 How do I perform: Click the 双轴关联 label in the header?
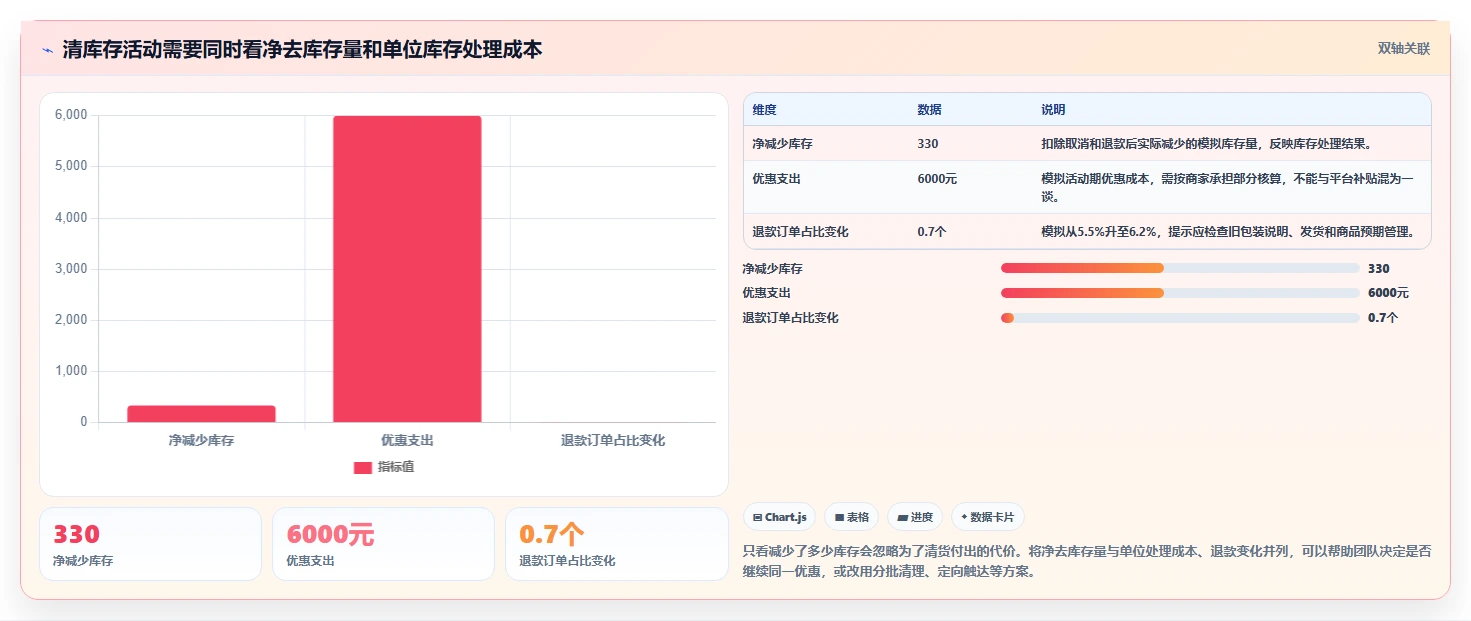point(1404,48)
